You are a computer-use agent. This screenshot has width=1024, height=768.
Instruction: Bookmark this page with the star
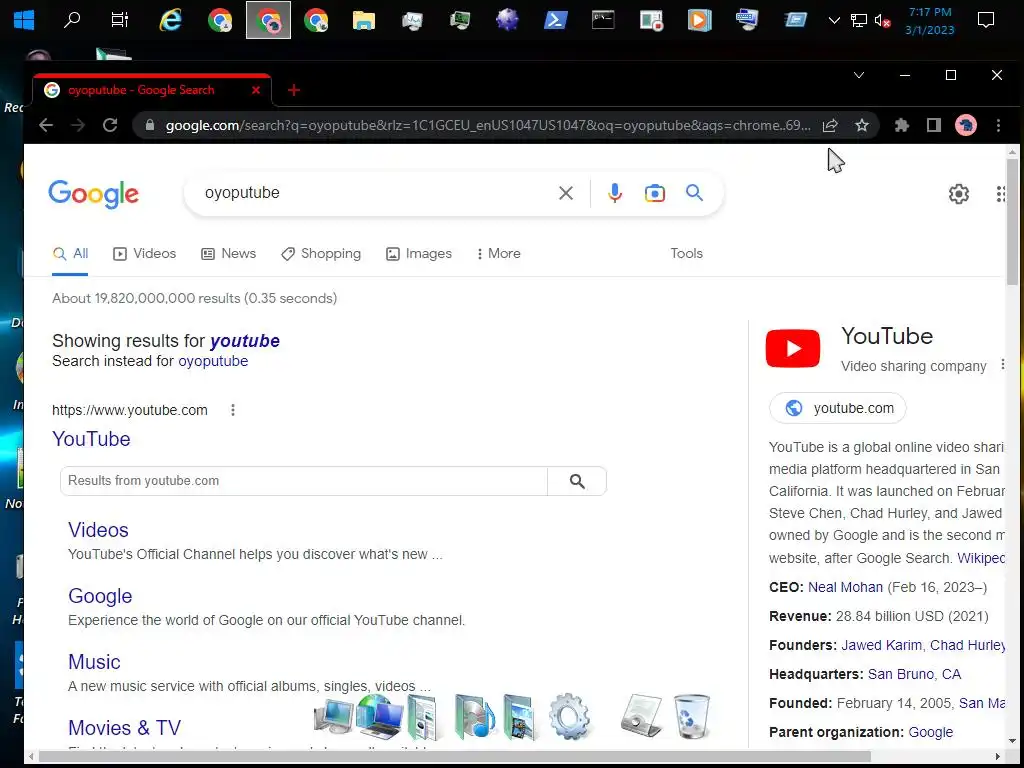(x=862, y=125)
